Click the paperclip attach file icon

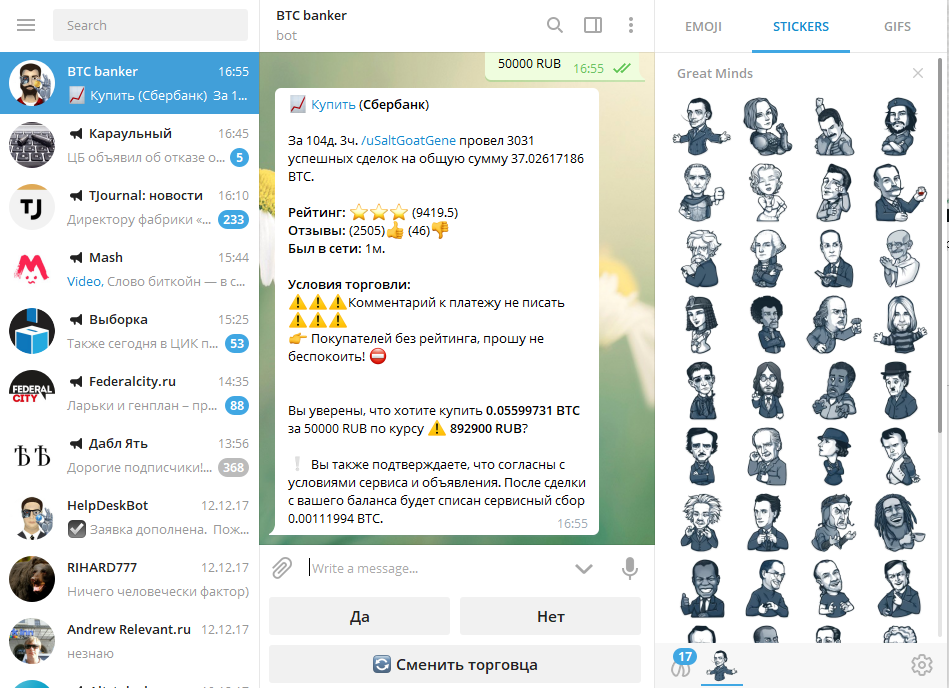tap(282, 568)
